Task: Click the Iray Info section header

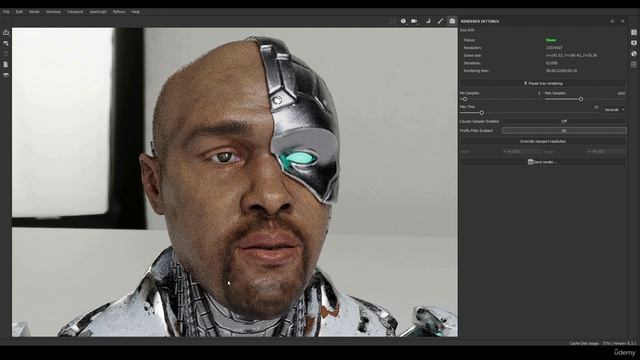Action: [x=467, y=30]
